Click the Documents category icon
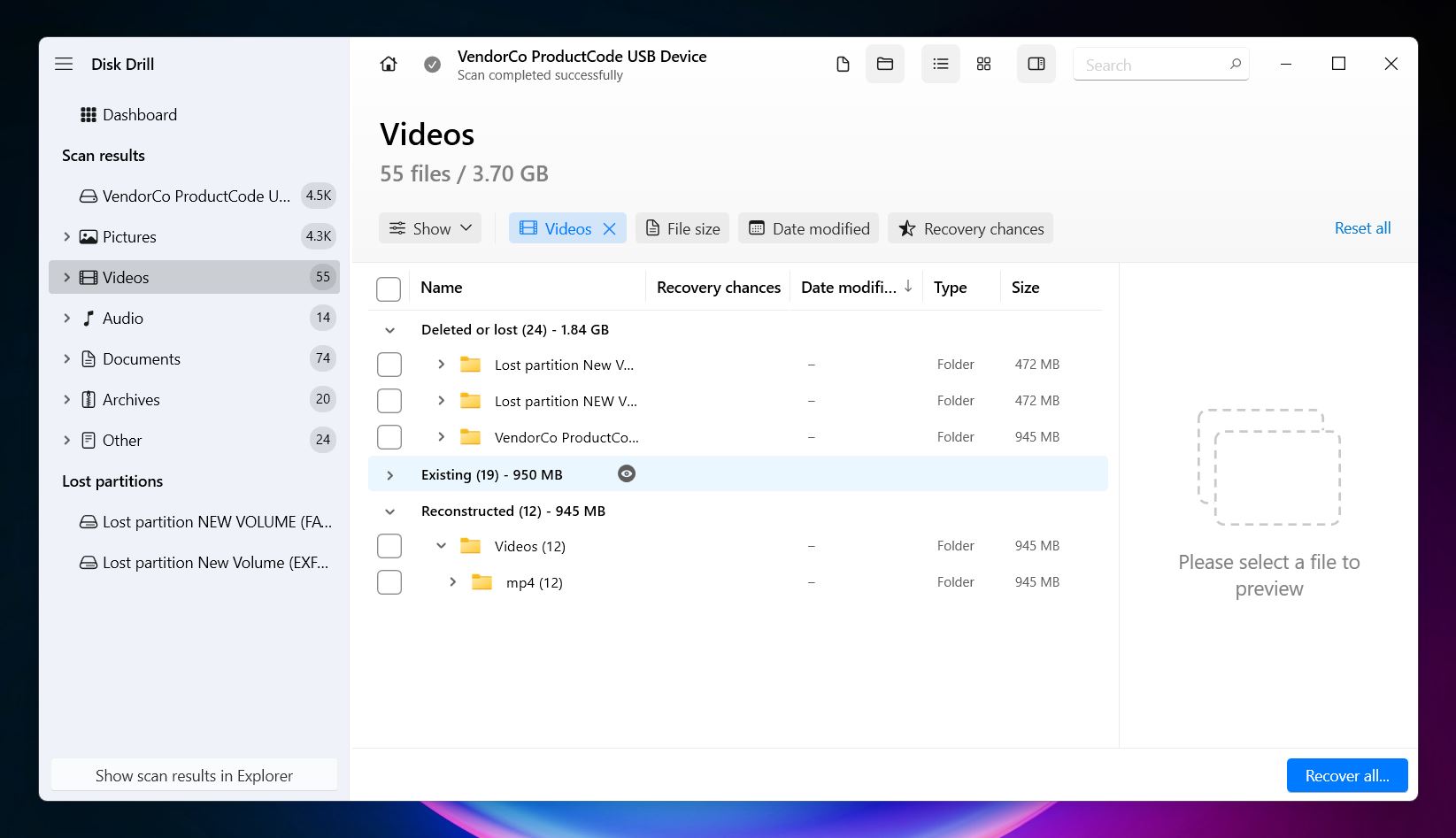This screenshot has width=1456, height=838. [89, 358]
